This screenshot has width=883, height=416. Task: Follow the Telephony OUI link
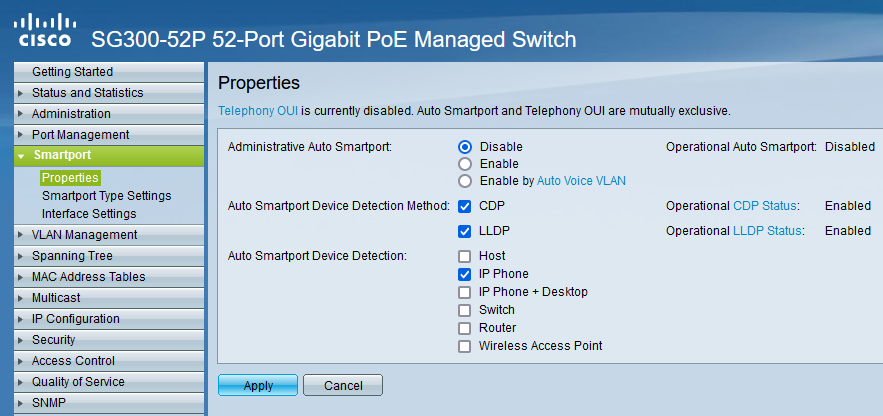click(x=258, y=111)
